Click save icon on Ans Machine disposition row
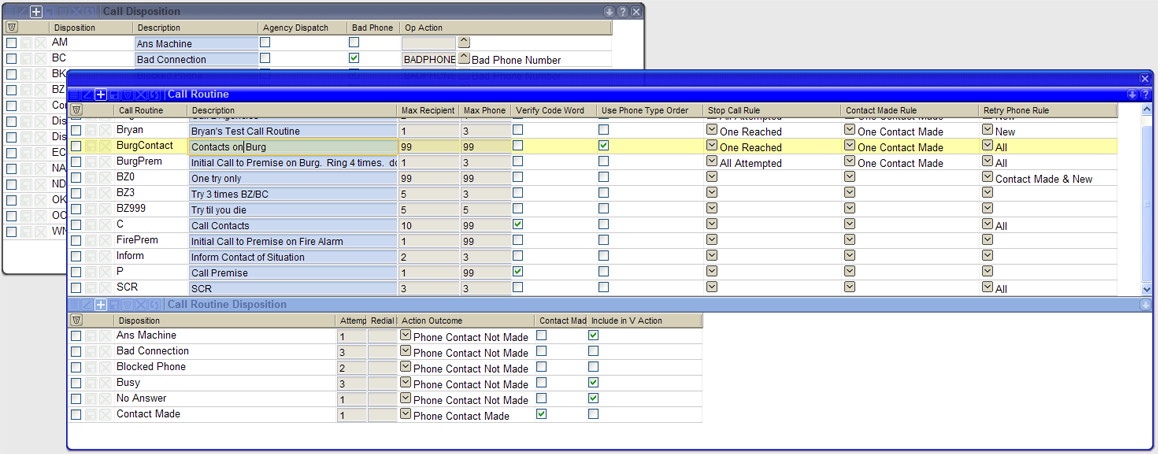 point(90,336)
